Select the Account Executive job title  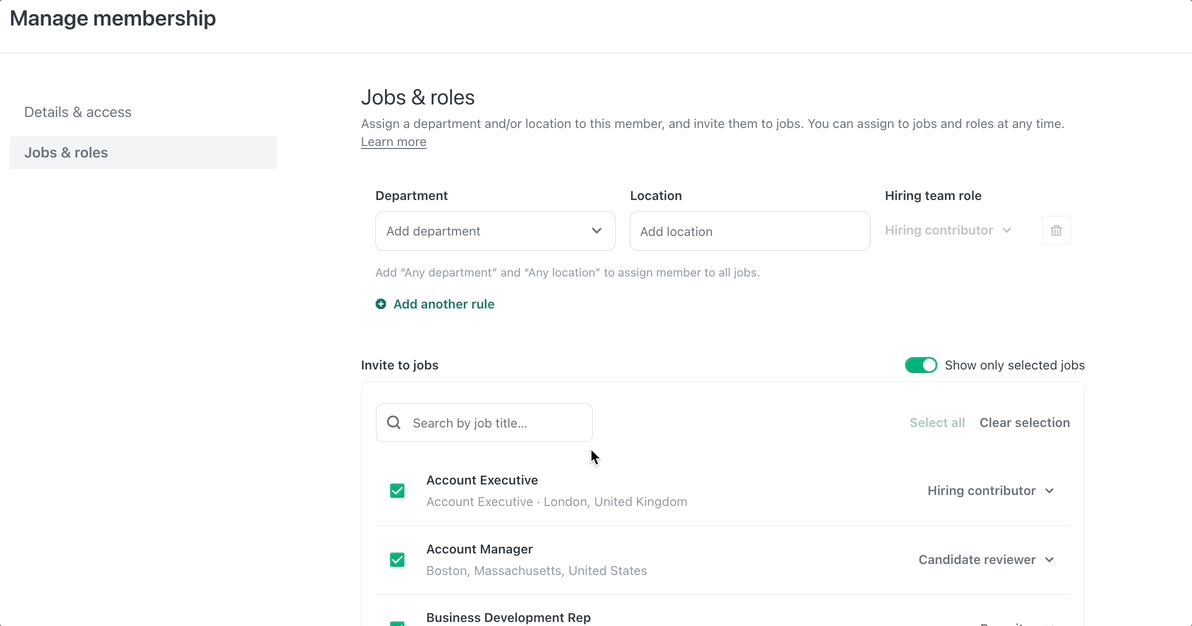482,480
